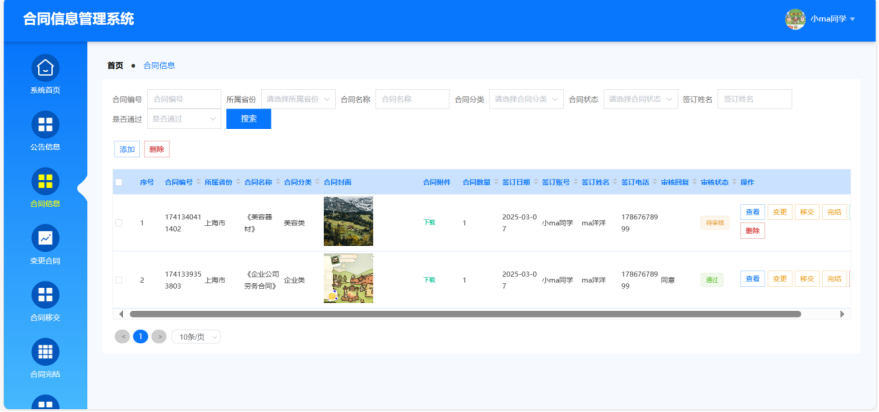Sort by the 合同数量 column

(x=496, y=182)
